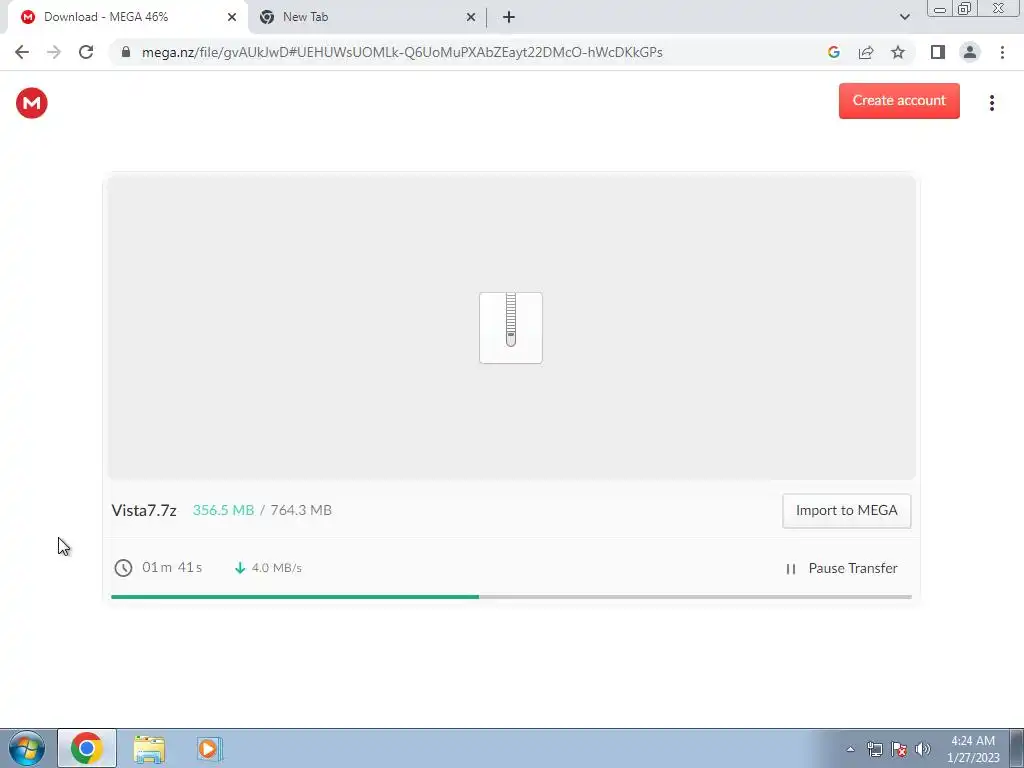The image size is (1024, 768).
Task: Toggle the browser side panel
Action: (938, 52)
